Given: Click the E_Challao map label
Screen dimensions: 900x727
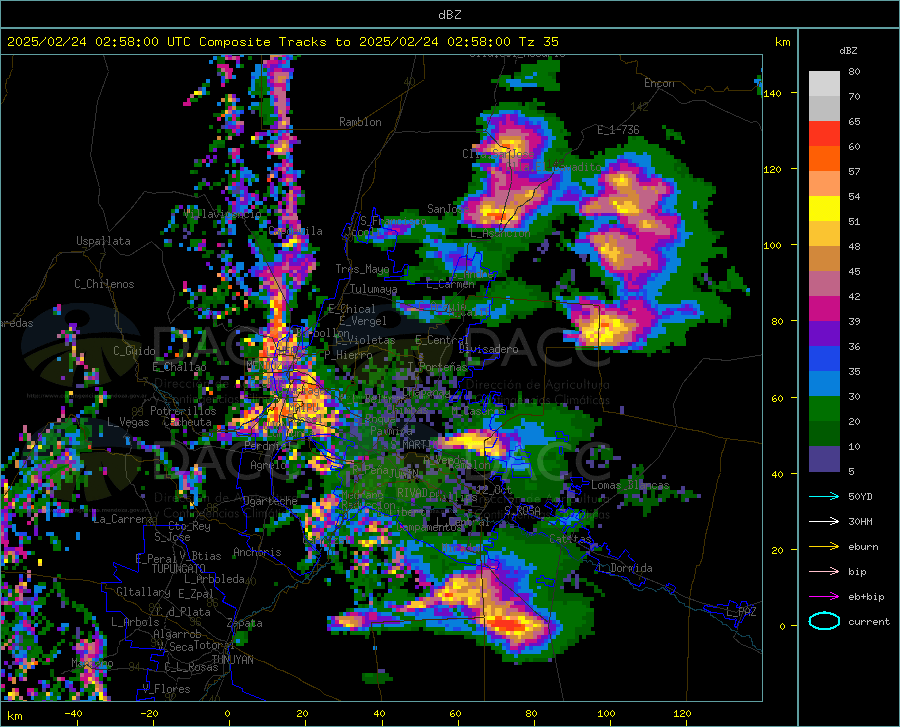Looking at the screenshot, I should 179,367.
